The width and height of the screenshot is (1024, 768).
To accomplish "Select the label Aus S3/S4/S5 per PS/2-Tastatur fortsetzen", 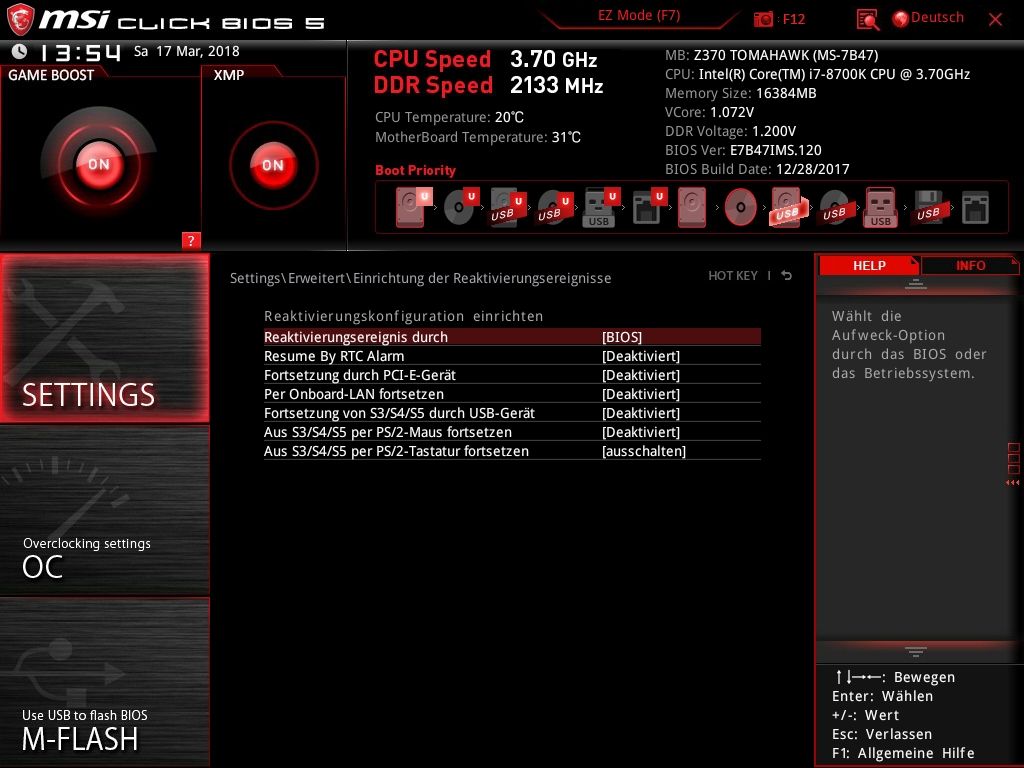I will [396, 451].
